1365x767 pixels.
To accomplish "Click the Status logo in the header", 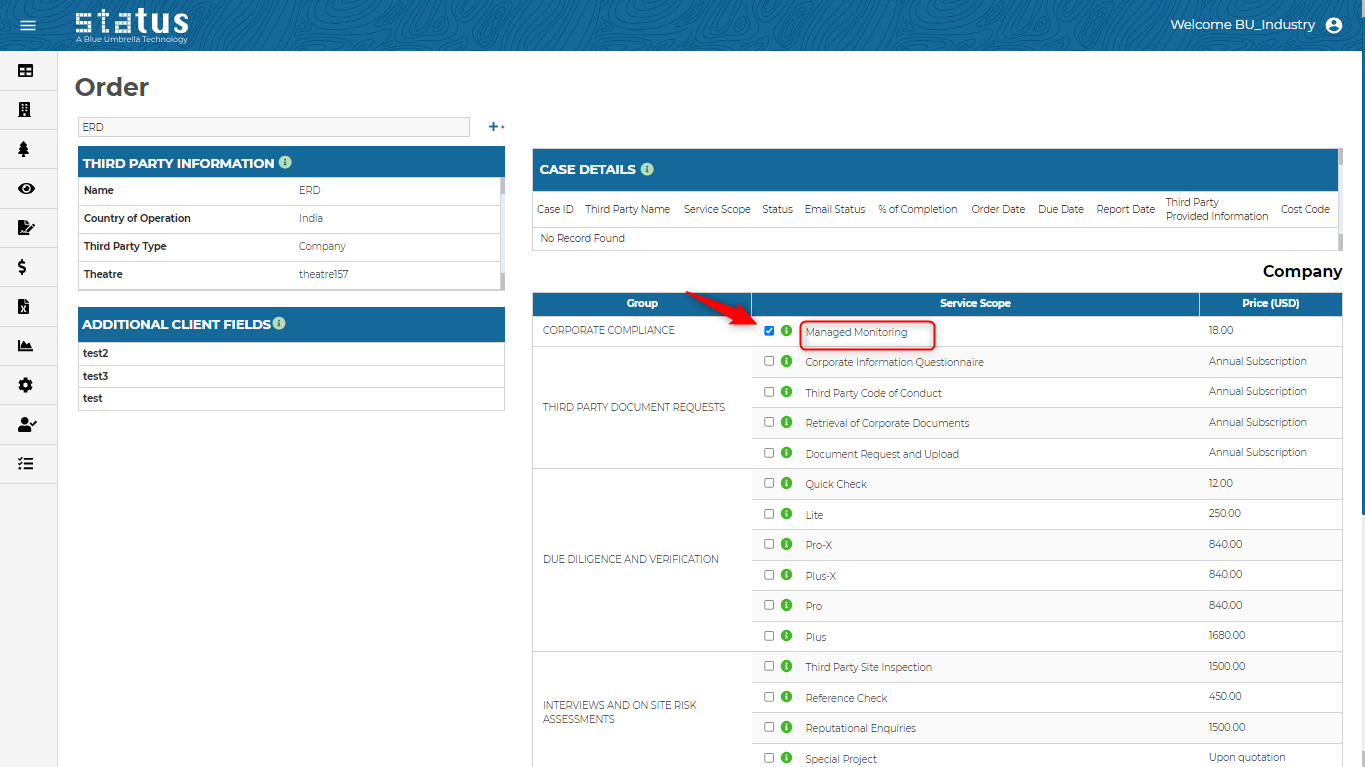I will click(x=131, y=25).
